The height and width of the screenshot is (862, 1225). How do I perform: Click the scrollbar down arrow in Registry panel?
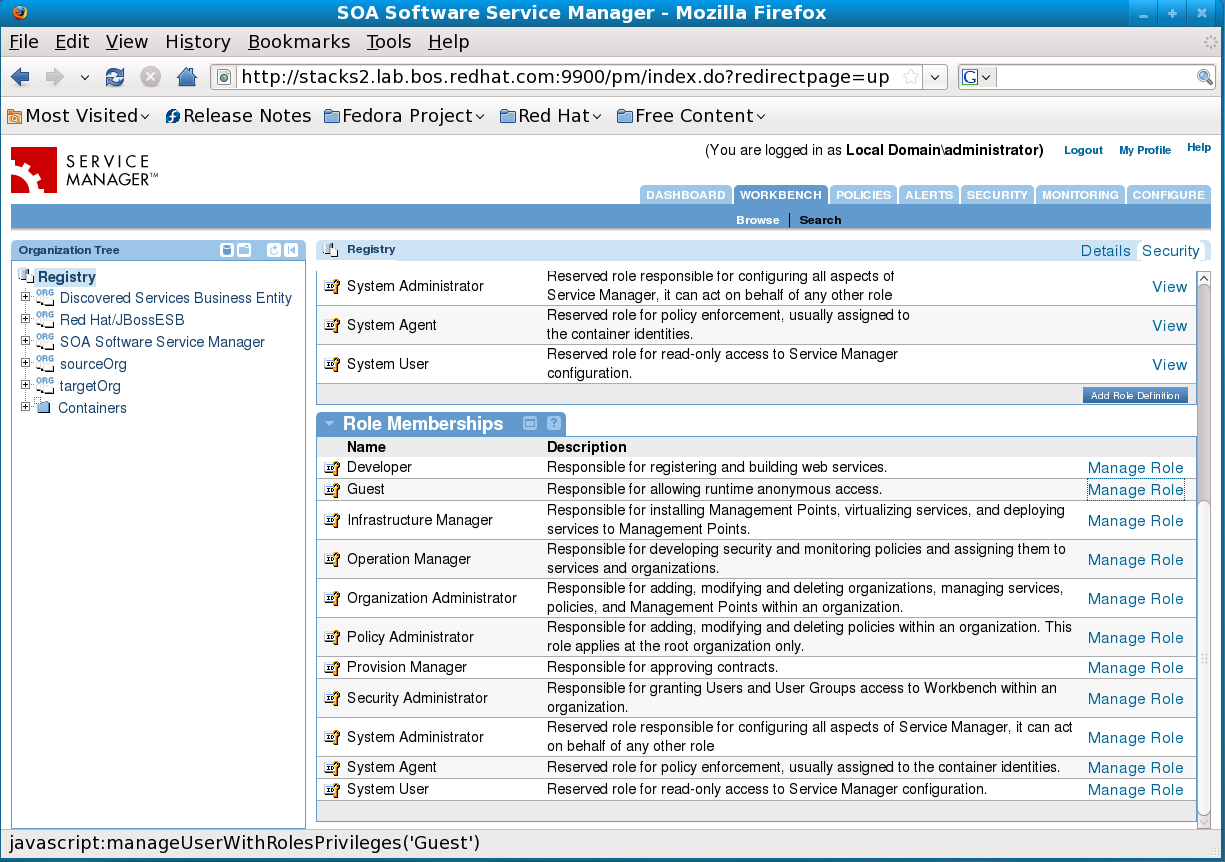pos(1204,820)
